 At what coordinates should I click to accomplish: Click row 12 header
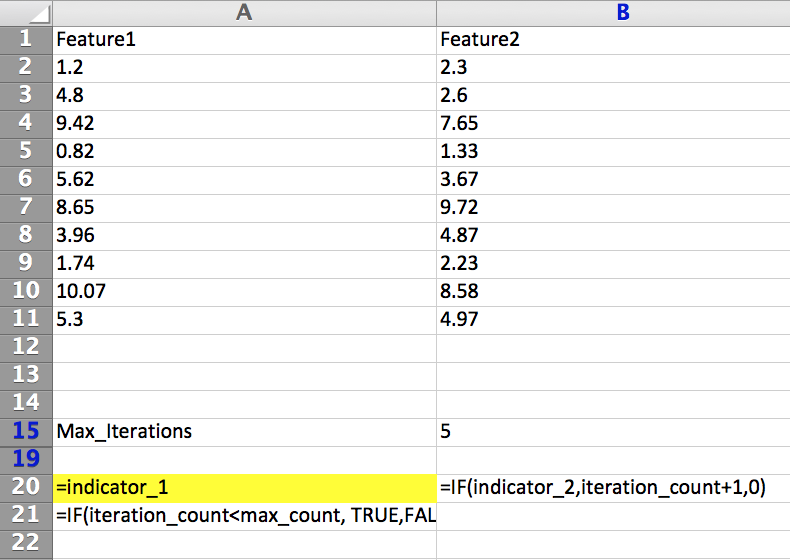click(25, 347)
